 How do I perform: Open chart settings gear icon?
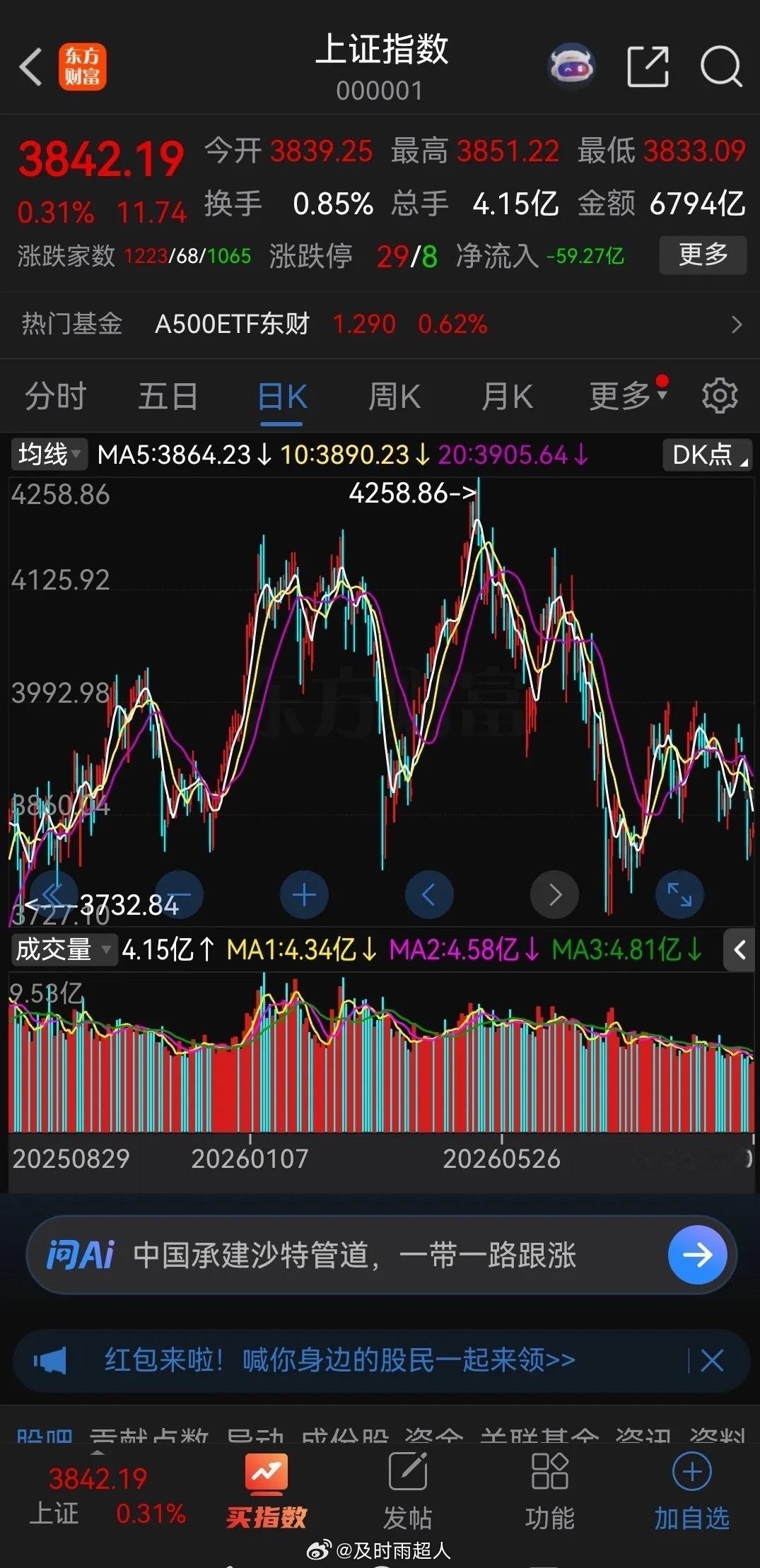(719, 395)
